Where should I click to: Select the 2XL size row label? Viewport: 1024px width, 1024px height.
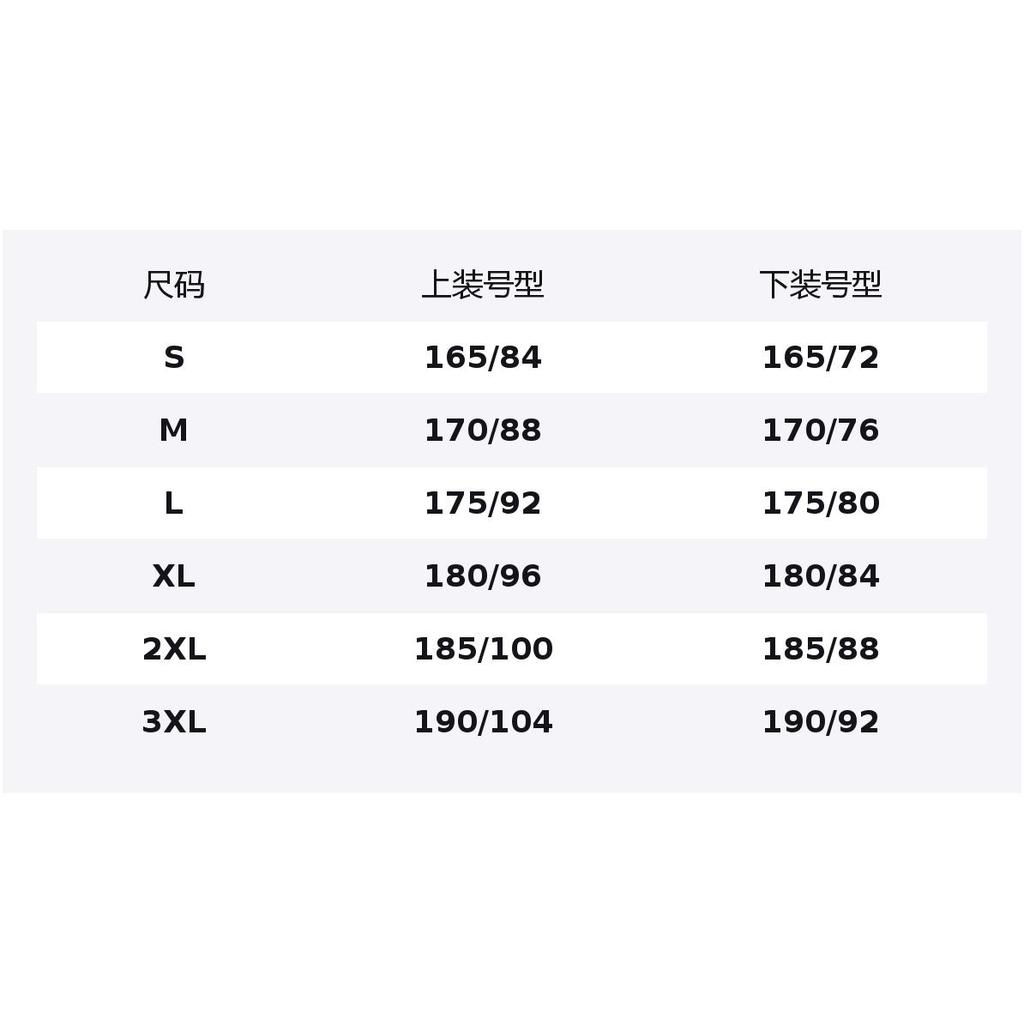click(x=174, y=649)
